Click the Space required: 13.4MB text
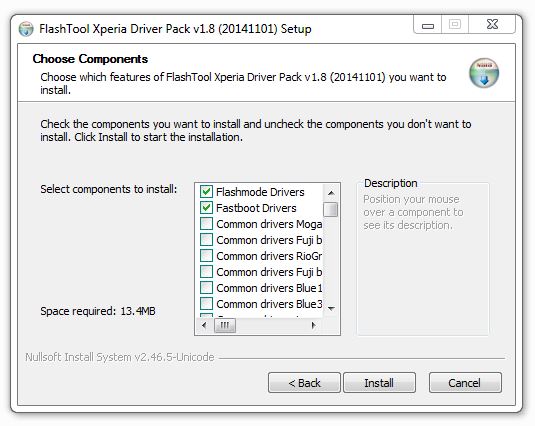 [x=98, y=311]
